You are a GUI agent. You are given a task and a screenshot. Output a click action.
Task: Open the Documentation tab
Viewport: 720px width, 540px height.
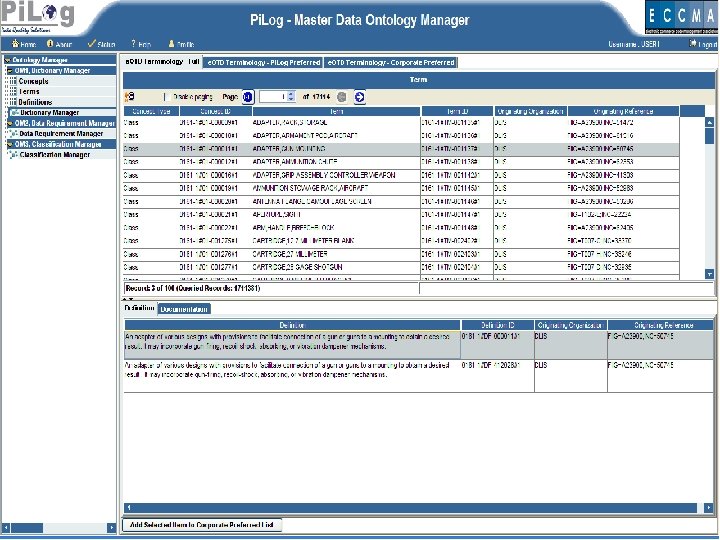click(184, 309)
